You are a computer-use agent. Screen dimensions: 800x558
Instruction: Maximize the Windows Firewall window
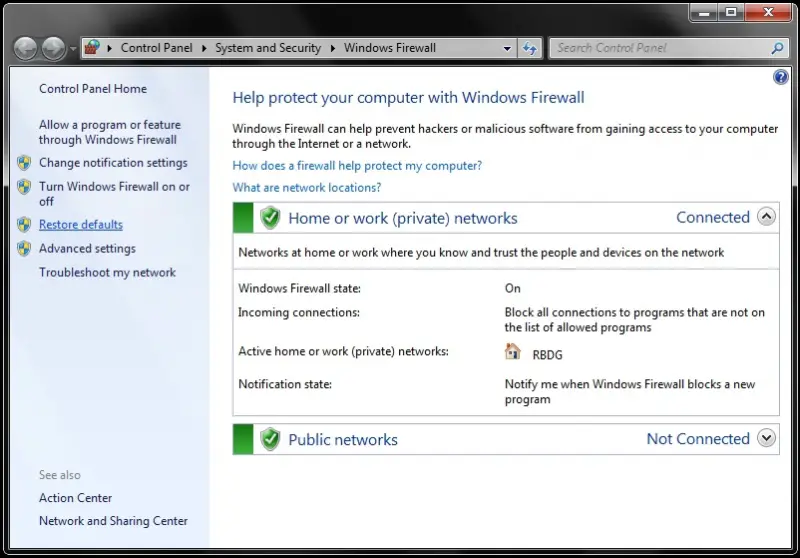click(731, 13)
